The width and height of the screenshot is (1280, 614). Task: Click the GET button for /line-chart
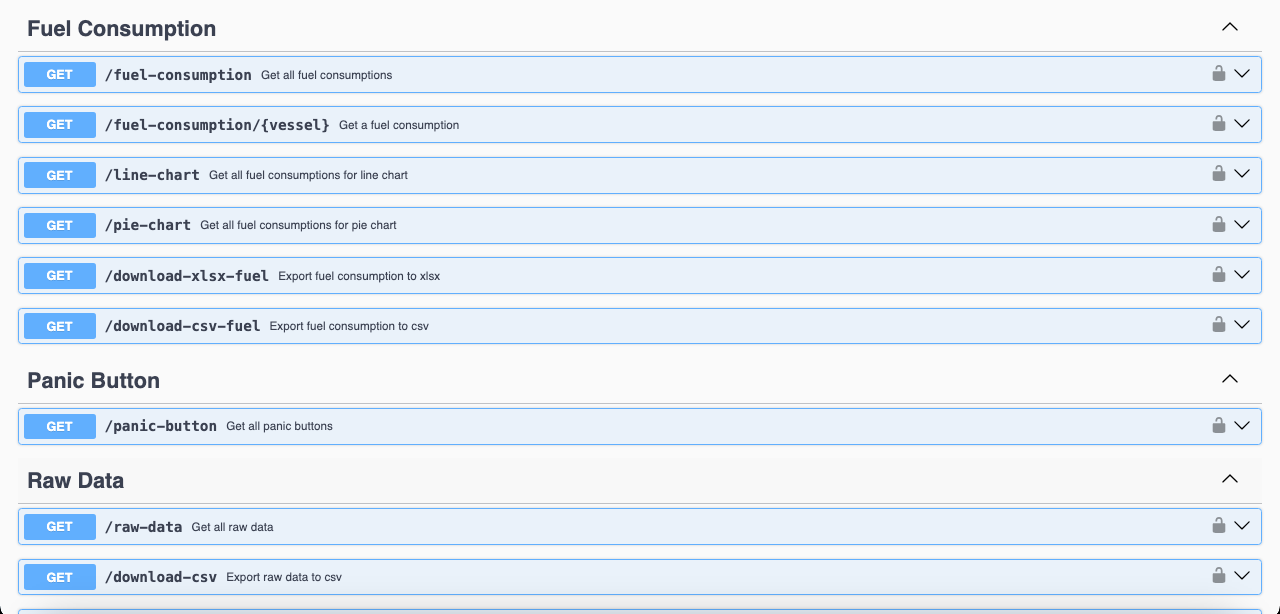(60, 175)
